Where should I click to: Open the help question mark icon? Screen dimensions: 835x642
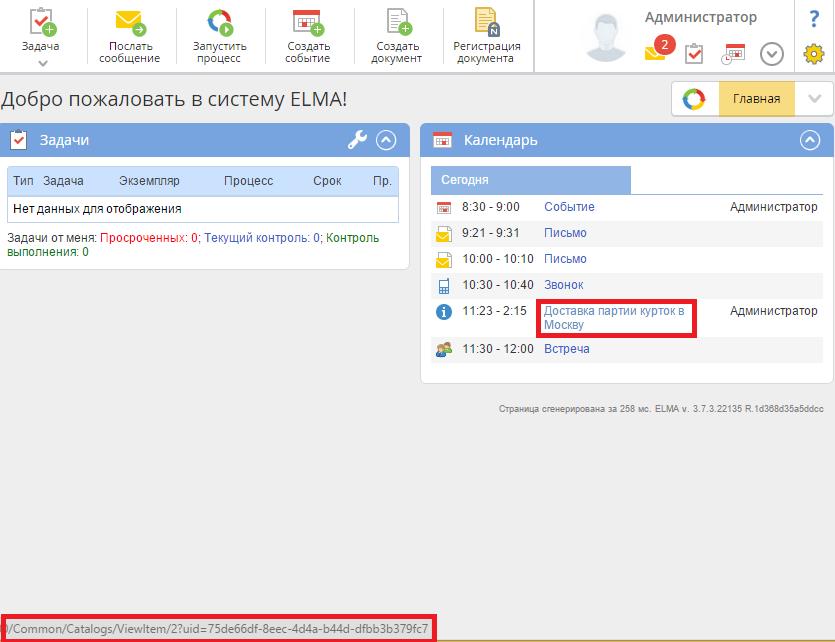click(x=814, y=19)
